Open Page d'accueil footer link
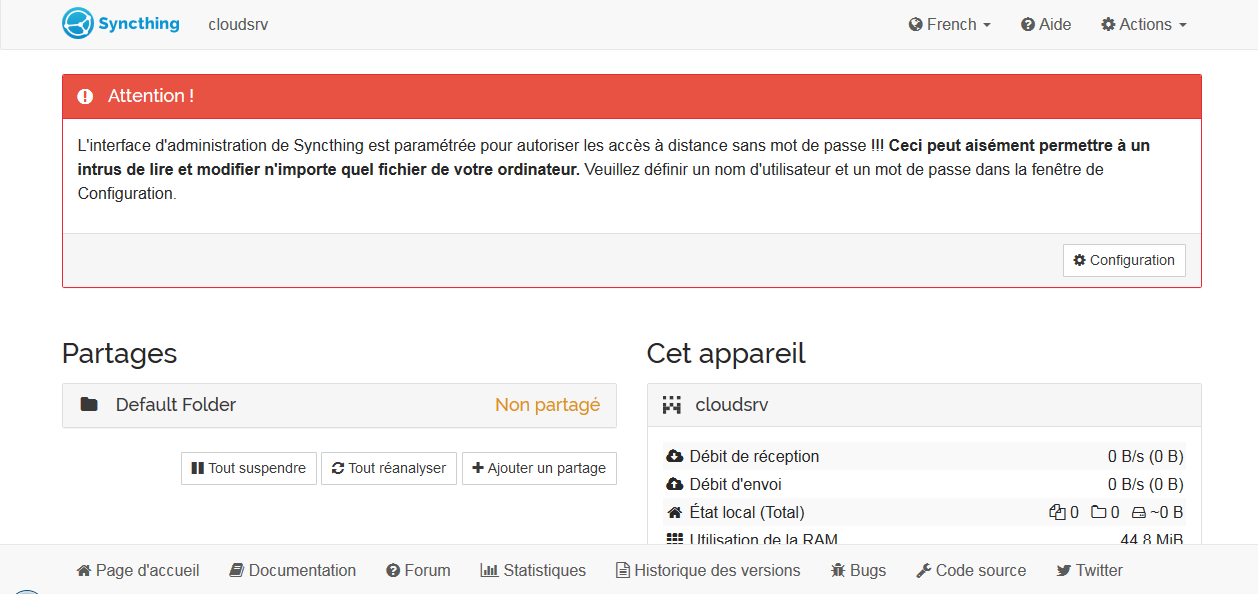1258x594 pixels. (x=138, y=571)
